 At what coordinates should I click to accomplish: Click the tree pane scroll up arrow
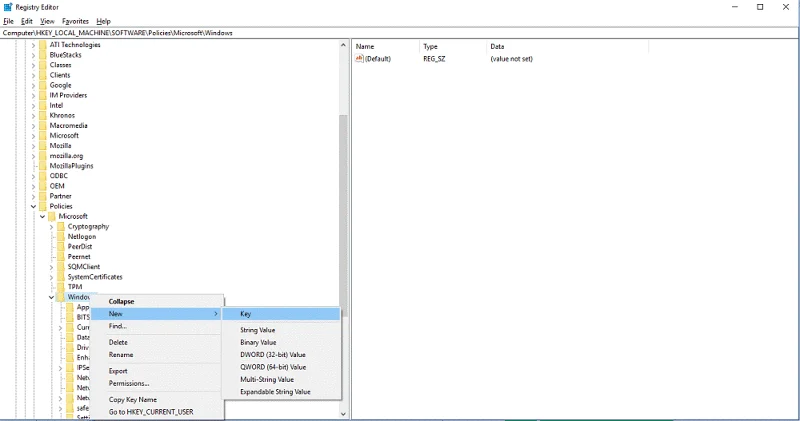pyautogui.click(x=343, y=45)
